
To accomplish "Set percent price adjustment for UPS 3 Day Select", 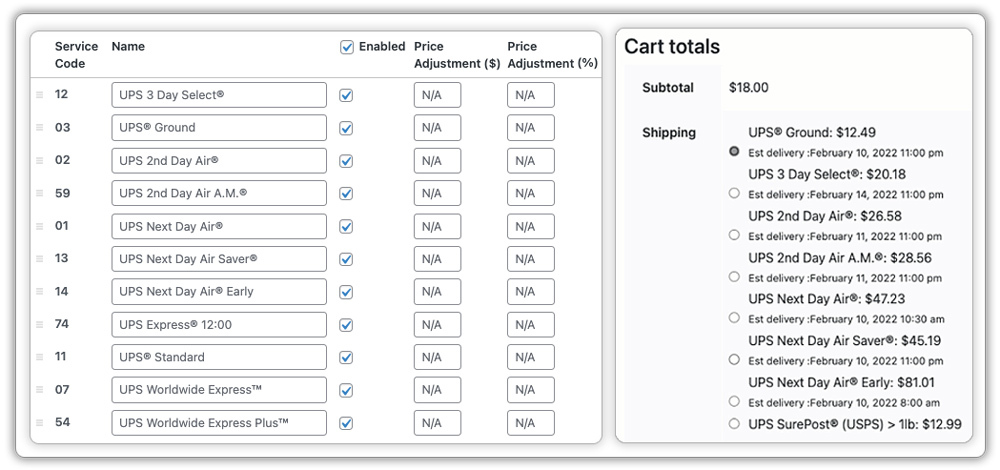I will pyautogui.click(x=531, y=95).
